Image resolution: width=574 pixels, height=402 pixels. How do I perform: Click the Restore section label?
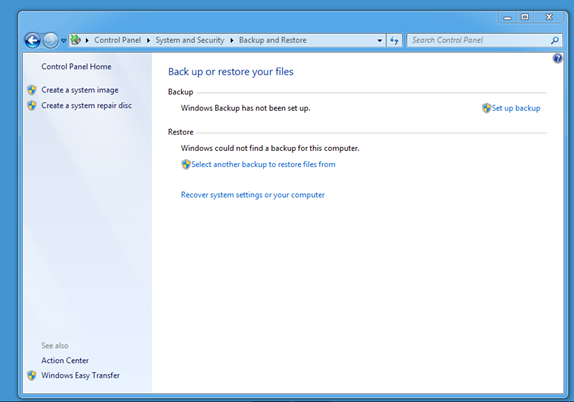click(x=180, y=132)
